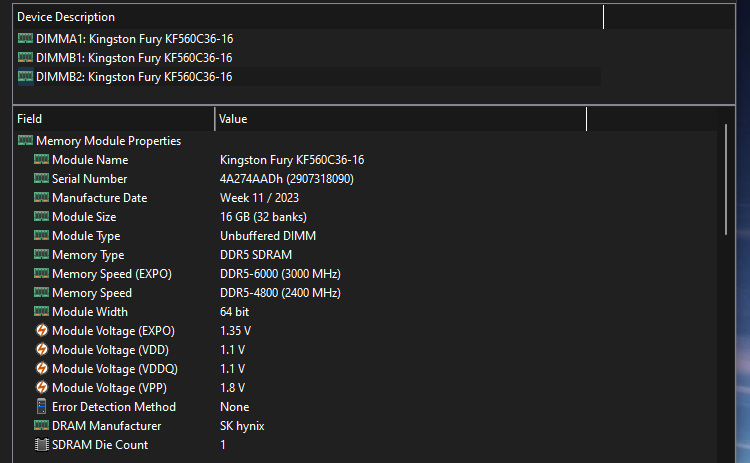This screenshot has width=750, height=463.
Task: Click the Module Name value Kingston Fury KF560C36-16
Action: pyautogui.click(x=292, y=160)
